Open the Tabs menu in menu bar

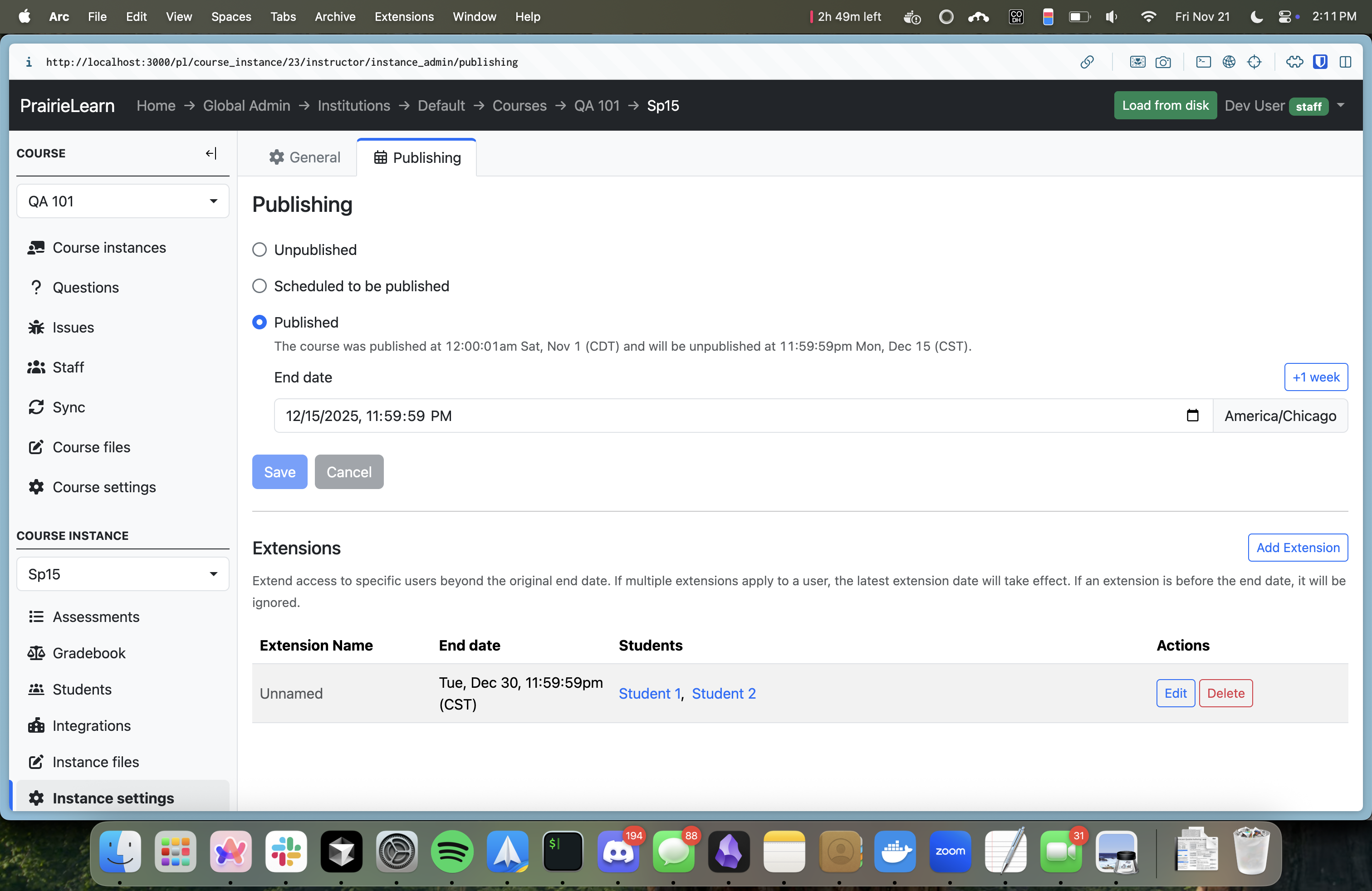(x=283, y=17)
